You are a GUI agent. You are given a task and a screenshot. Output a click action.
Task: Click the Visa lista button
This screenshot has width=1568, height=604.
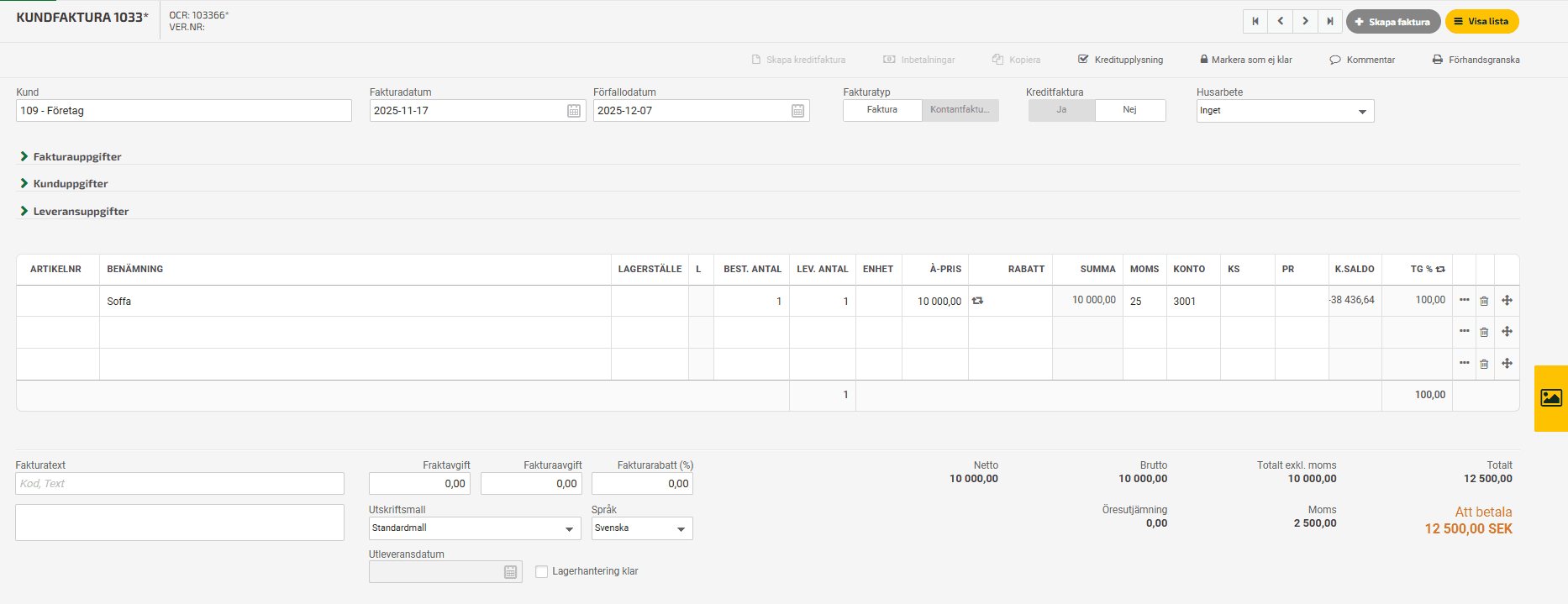(x=1481, y=22)
